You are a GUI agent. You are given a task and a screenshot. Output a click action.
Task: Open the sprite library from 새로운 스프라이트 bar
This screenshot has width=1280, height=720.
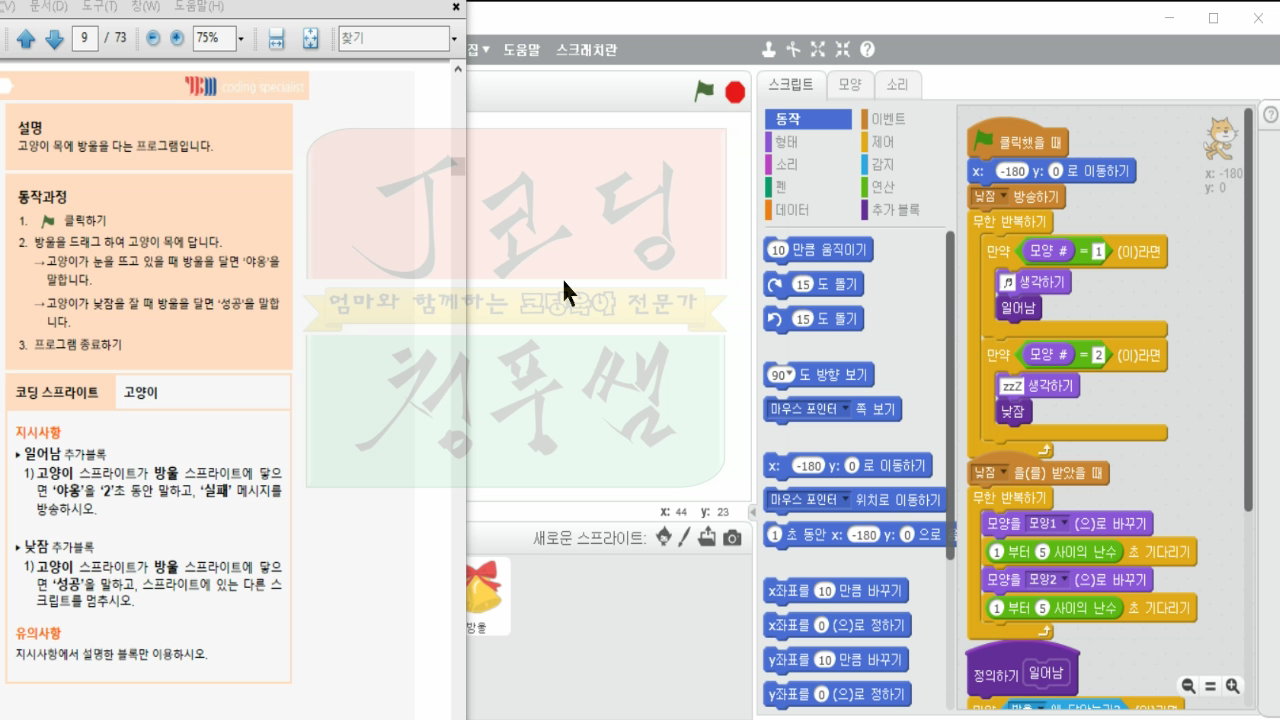click(x=664, y=537)
